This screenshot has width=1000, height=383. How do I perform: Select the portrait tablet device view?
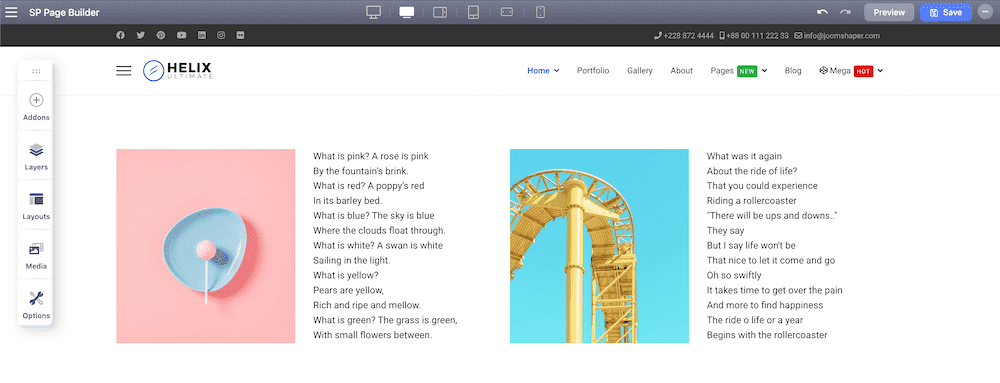point(473,12)
